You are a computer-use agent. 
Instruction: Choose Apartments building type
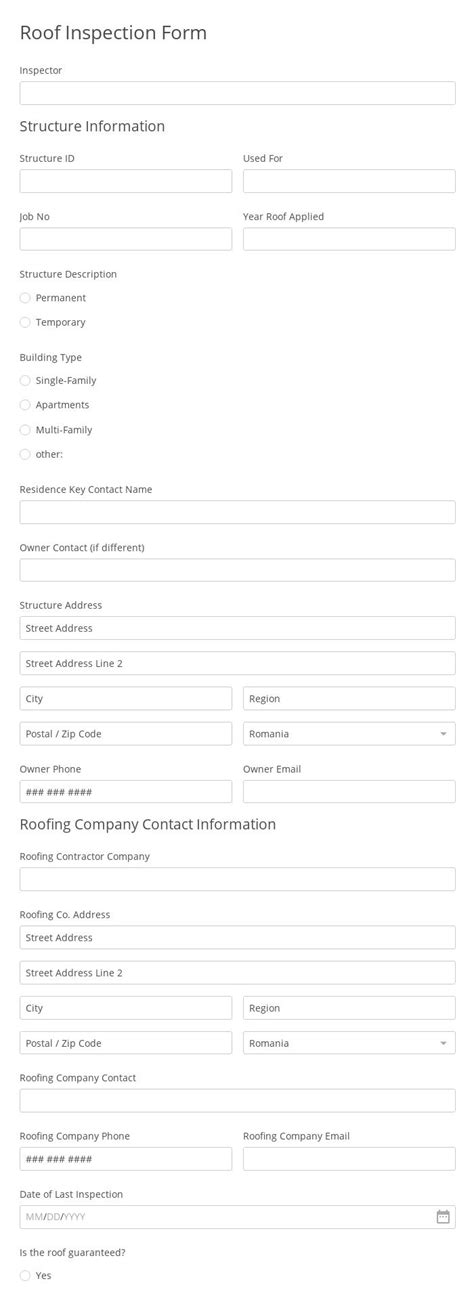click(25, 405)
